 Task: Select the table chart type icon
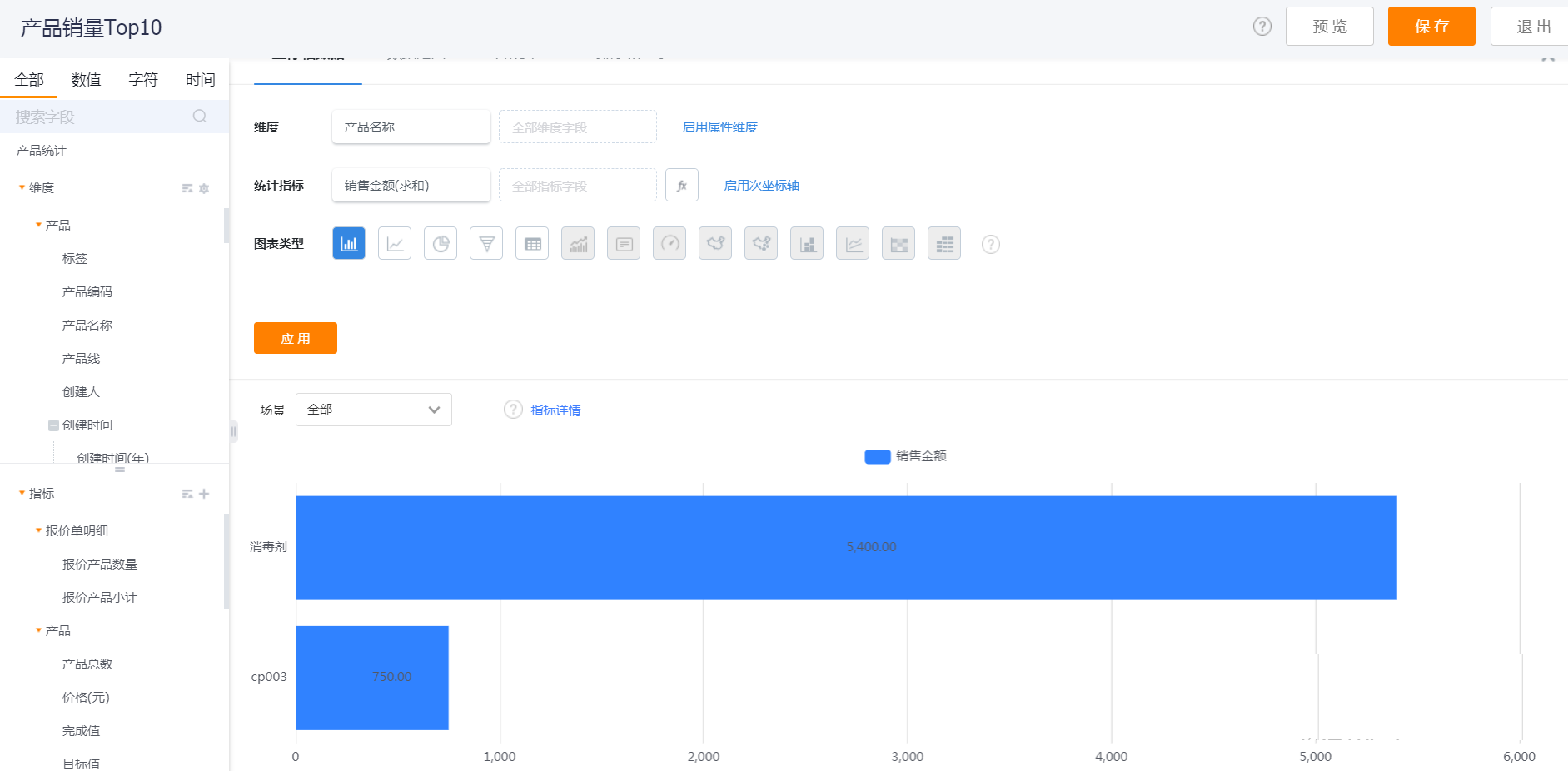click(532, 243)
